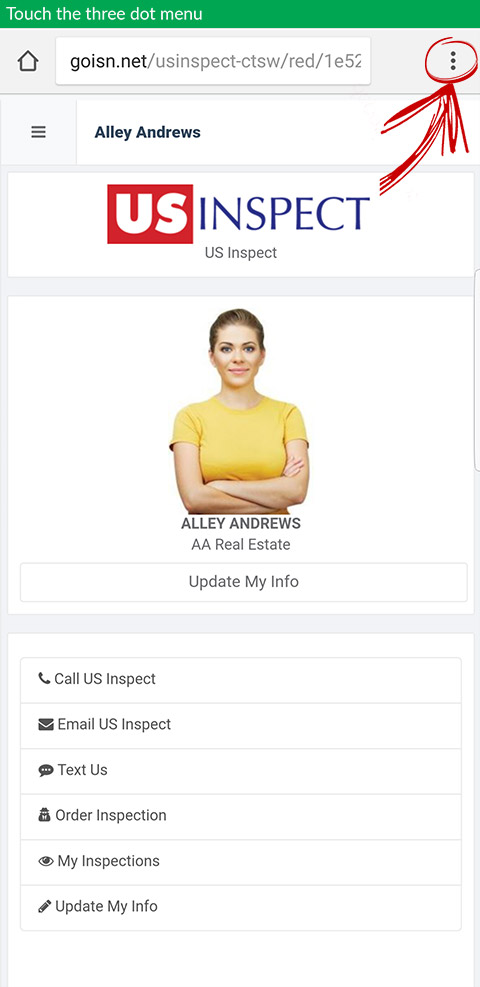The height and width of the screenshot is (987, 480).
Task: Tap the speech bubble icon for Text Us
Action: click(46, 770)
